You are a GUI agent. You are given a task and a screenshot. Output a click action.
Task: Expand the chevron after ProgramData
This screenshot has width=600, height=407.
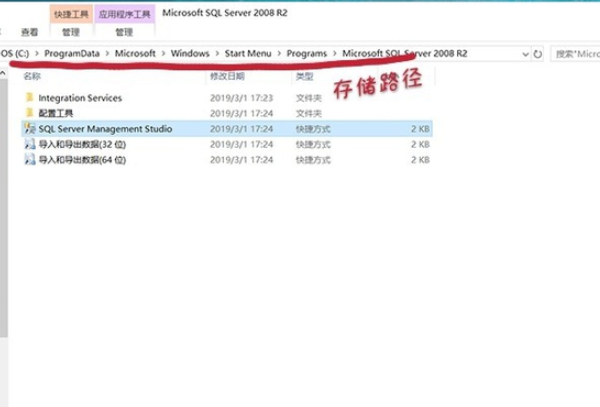[x=107, y=54]
